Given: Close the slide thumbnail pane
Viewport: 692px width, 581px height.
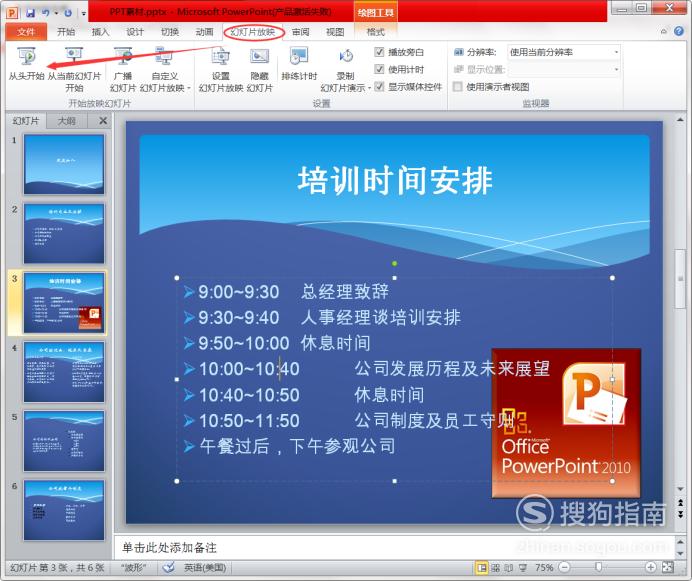Looking at the screenshot, I should (103, 121).
